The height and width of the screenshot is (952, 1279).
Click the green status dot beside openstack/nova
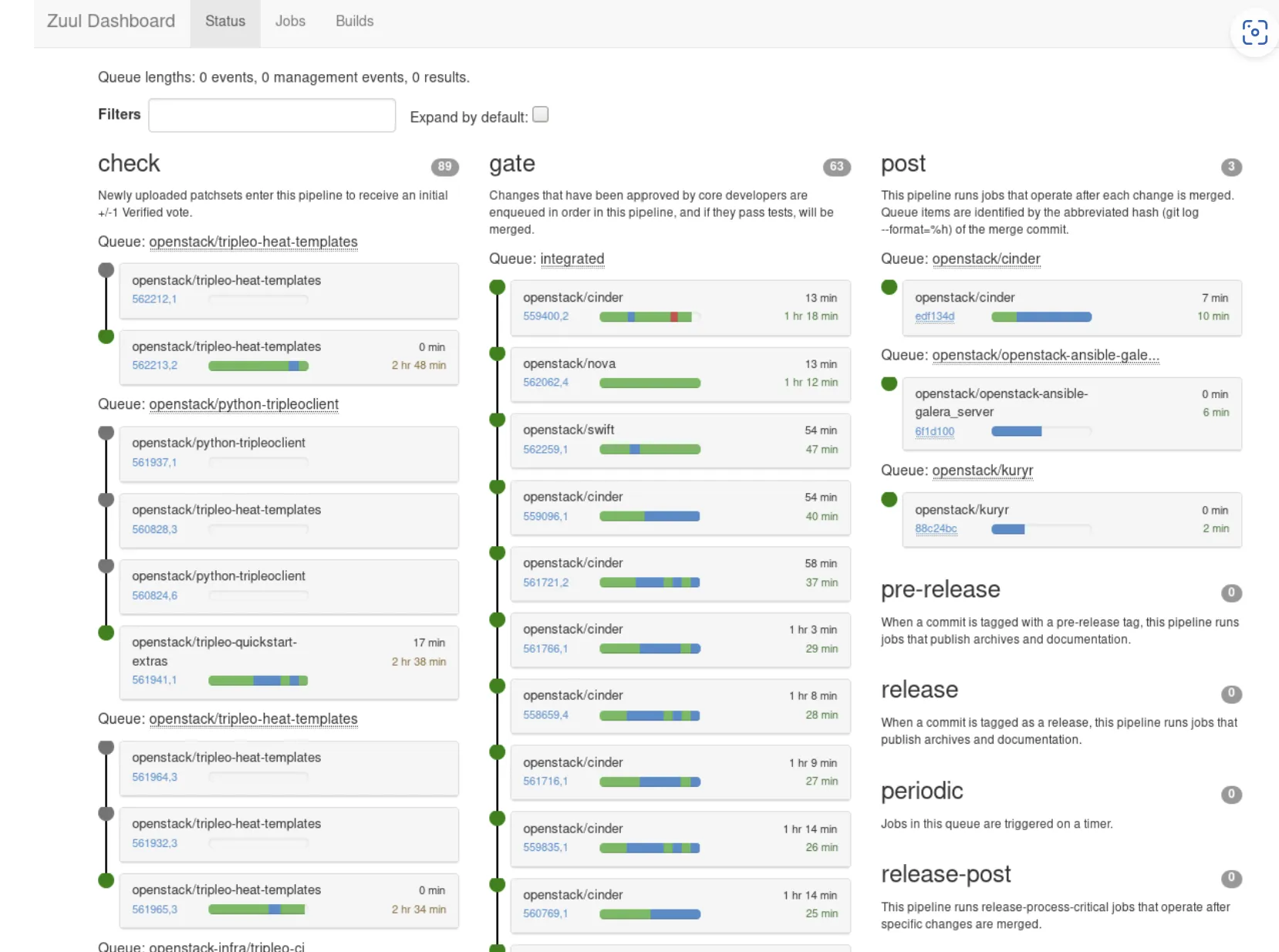498,353
